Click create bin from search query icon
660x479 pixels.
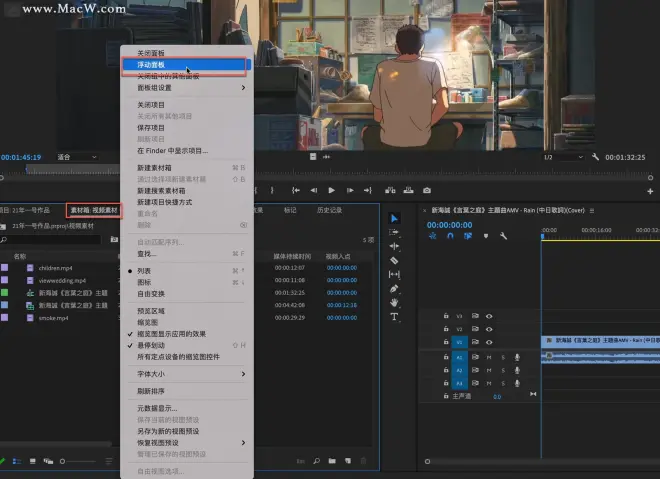(x=114, y=239)
